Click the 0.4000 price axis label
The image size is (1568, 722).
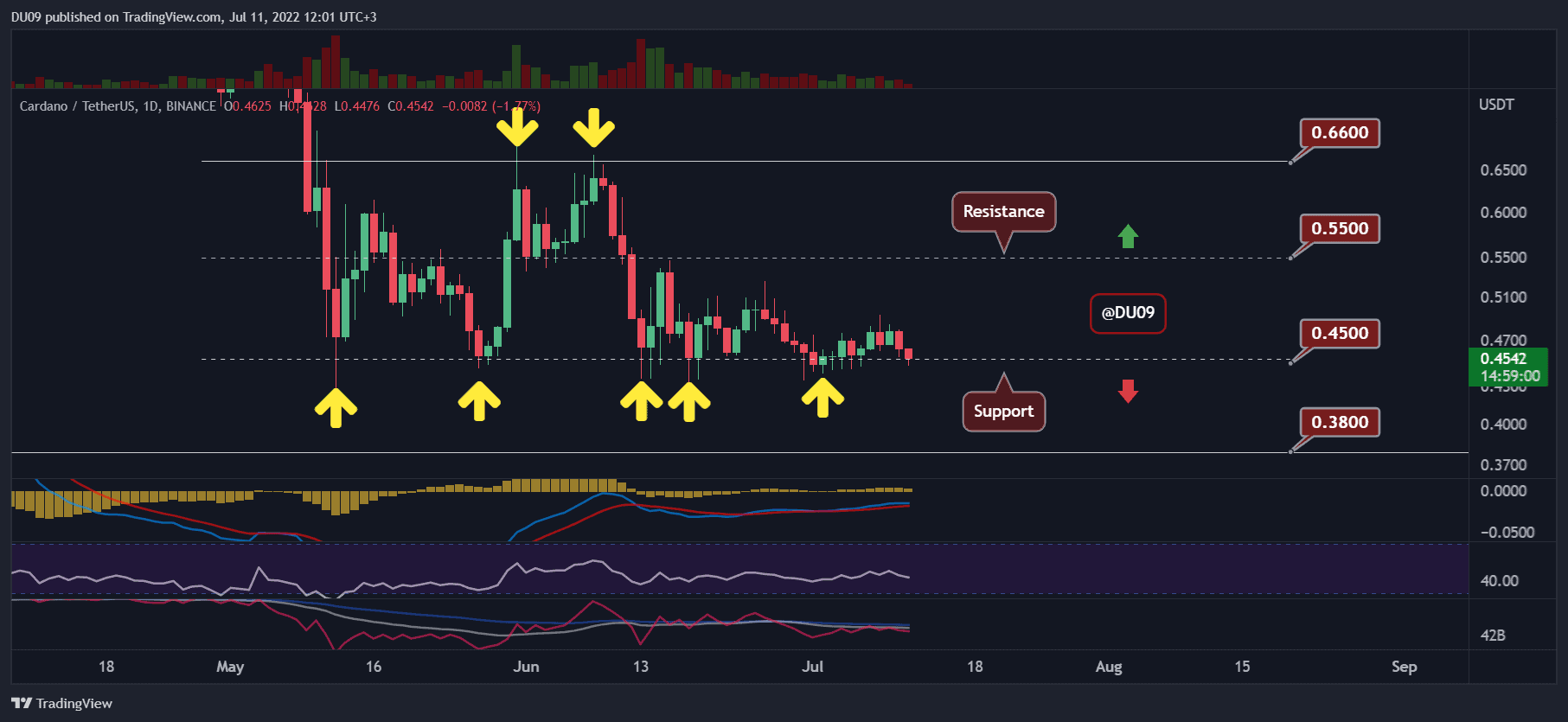pos(1503,425)
